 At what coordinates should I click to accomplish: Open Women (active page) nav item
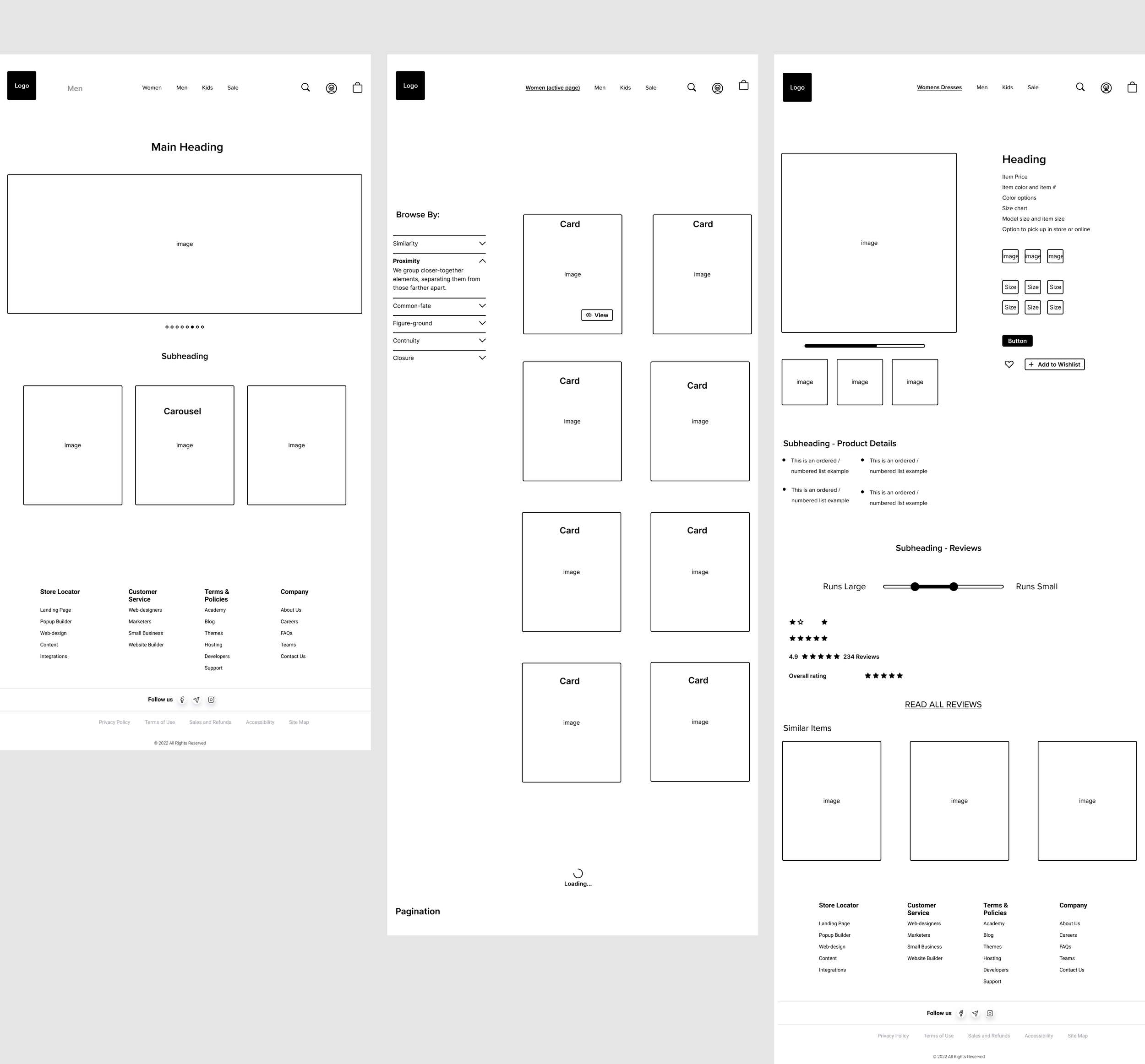pos(552,87)
